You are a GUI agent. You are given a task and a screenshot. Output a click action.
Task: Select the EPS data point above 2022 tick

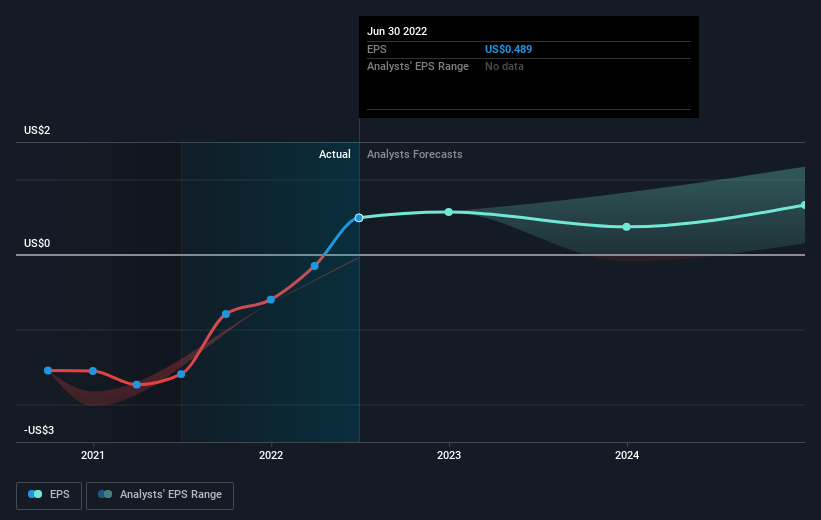[x=271, y=300]
